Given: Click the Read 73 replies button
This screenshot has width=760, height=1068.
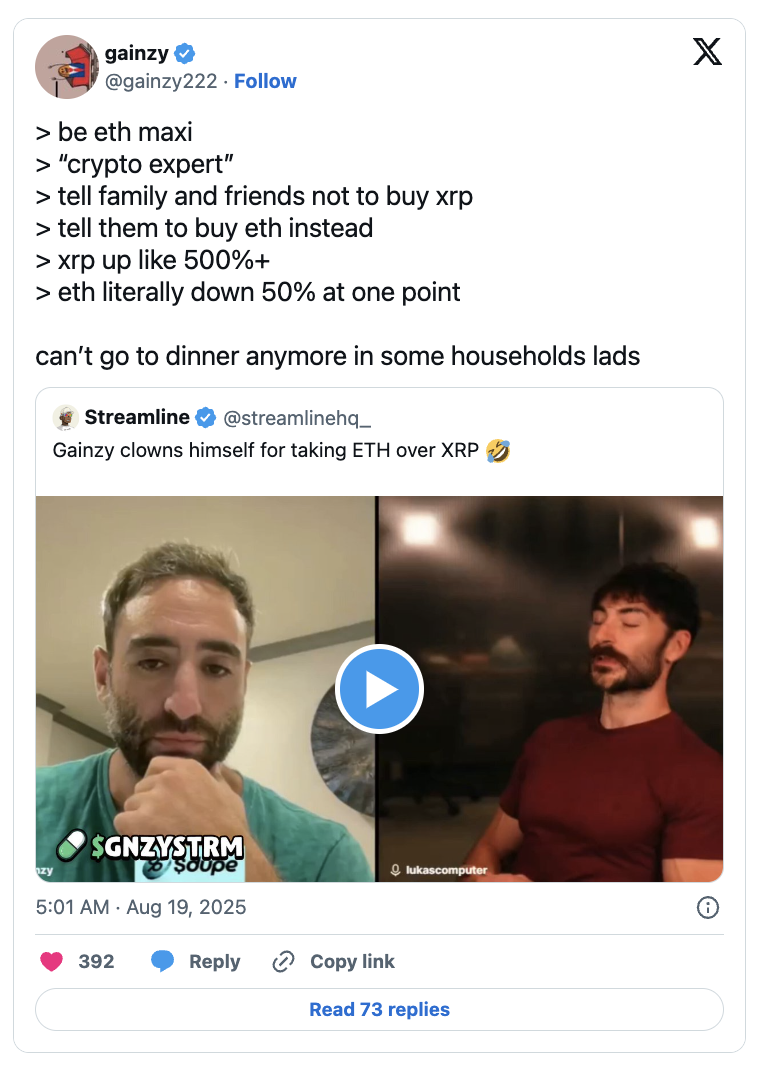Looking at the screenshot, I should (x=379, y=1009).
